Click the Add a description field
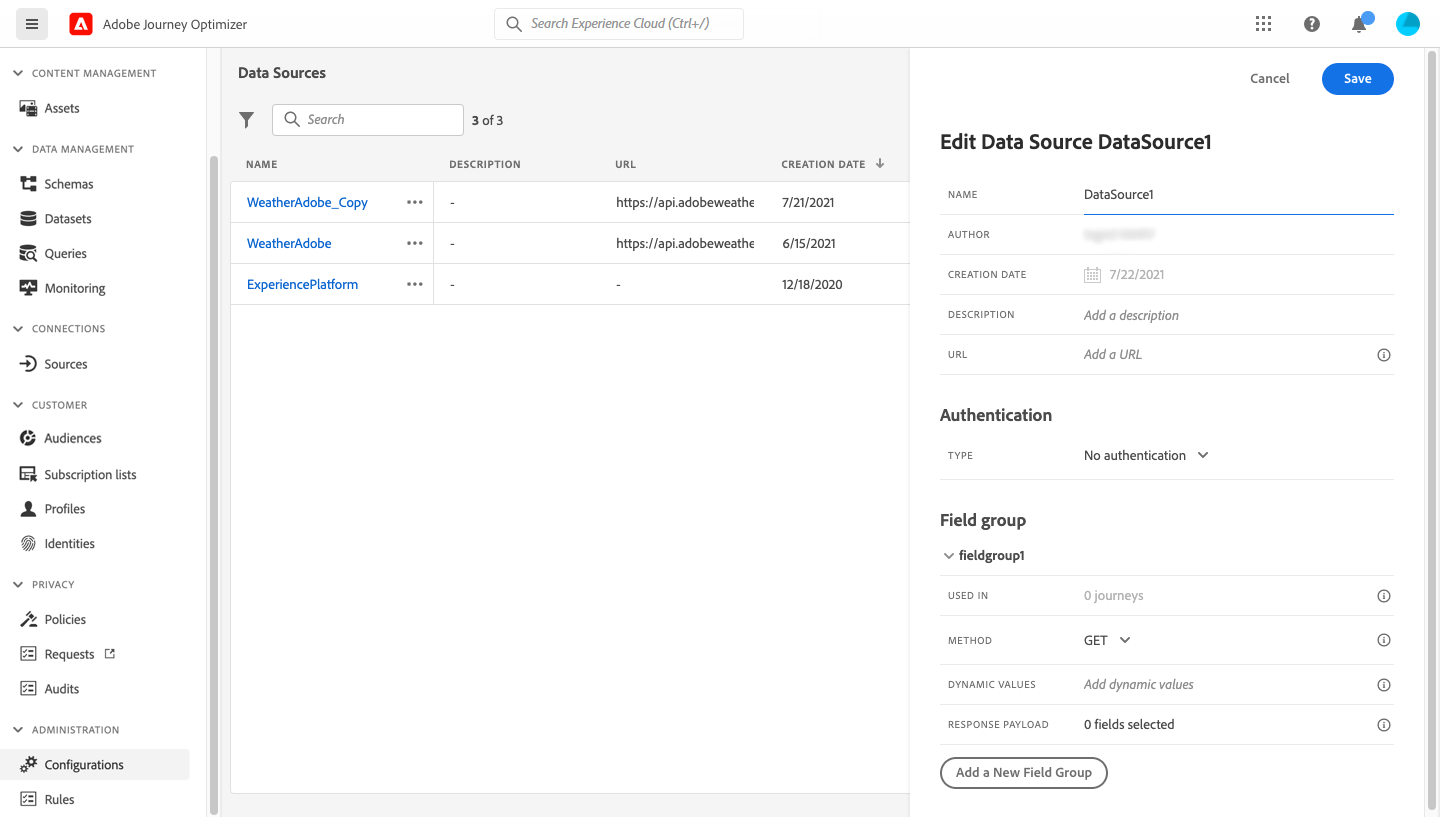The height and width of the screenshot is (817, 1440). point(1131,315)
